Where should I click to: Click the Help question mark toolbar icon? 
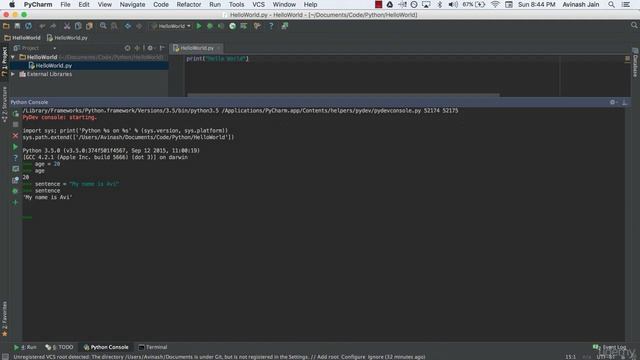(271, 26)
